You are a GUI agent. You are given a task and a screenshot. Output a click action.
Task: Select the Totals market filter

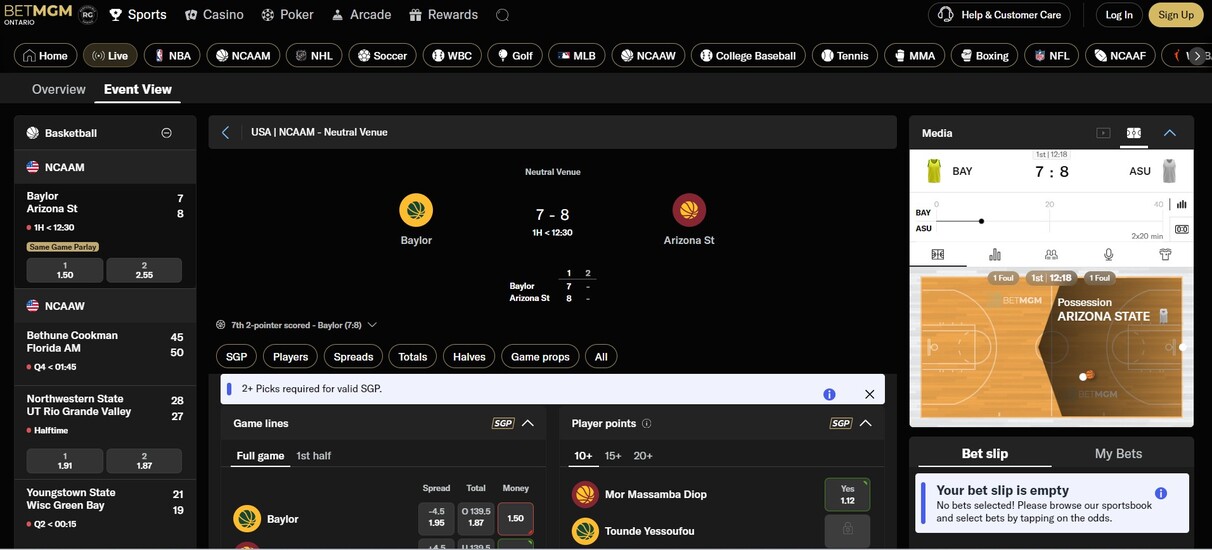click(413, 356)
